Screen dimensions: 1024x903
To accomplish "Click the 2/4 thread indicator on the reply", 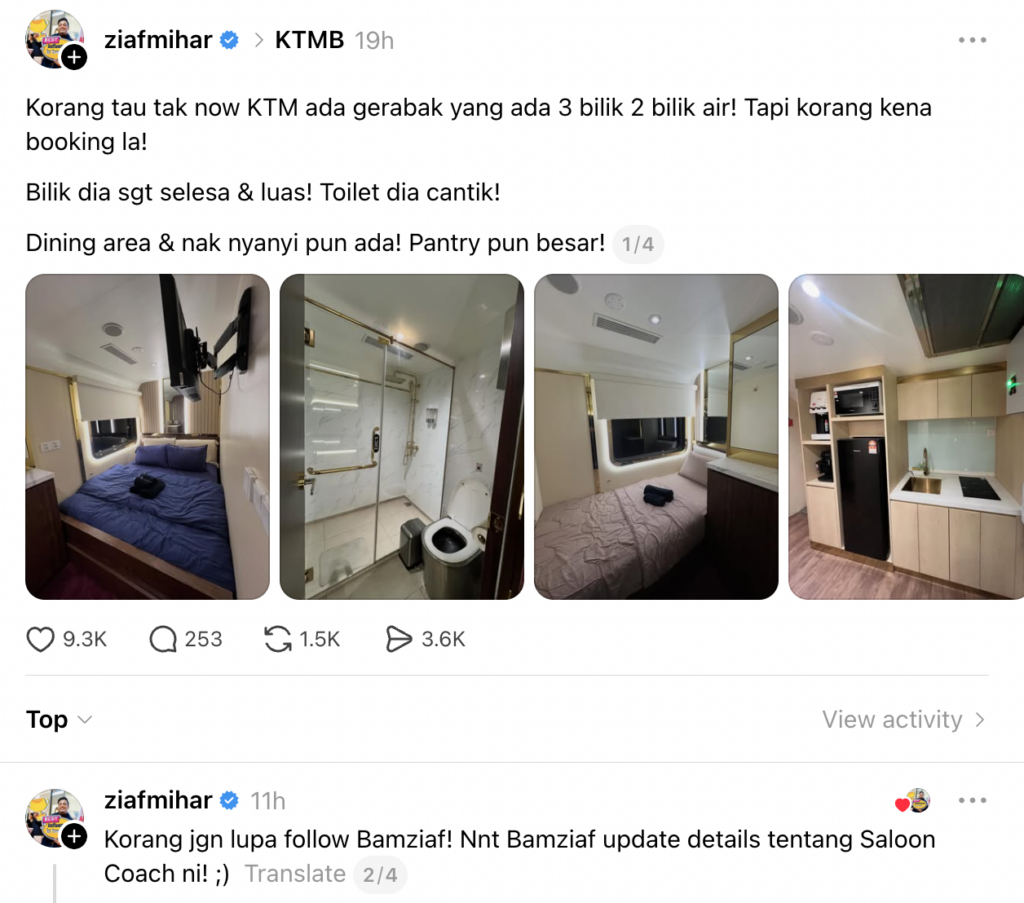I will coord(380,874).
